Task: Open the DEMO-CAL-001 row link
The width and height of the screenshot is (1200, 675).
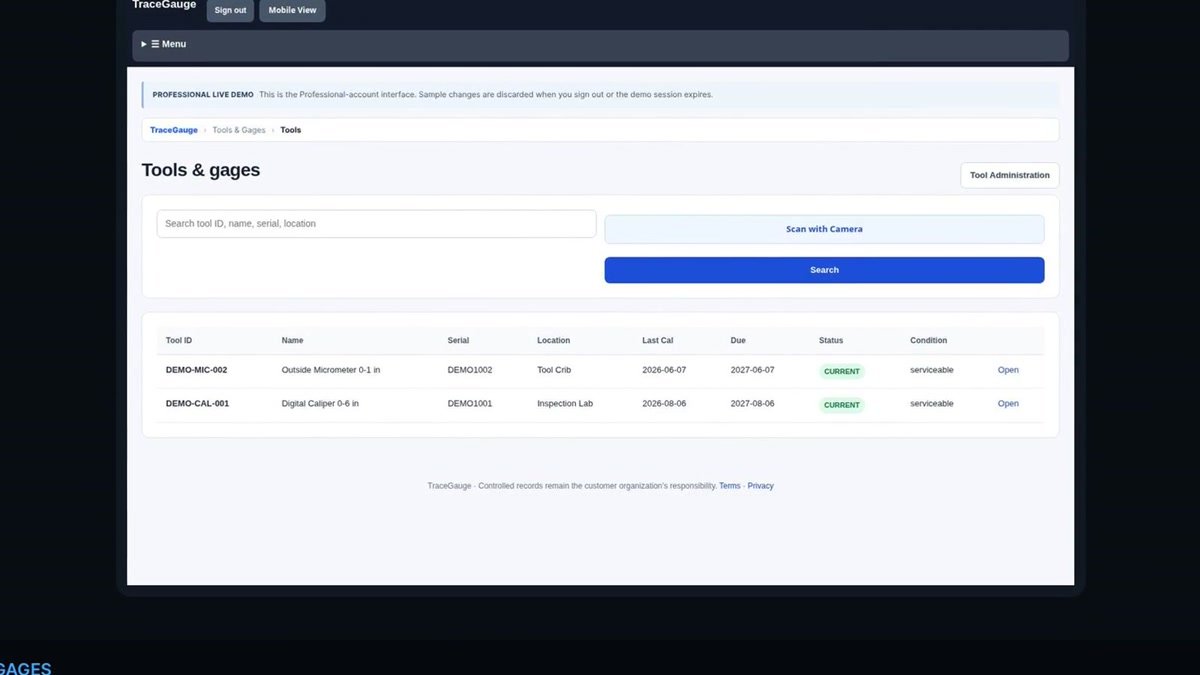Action: click(1008, 404)
